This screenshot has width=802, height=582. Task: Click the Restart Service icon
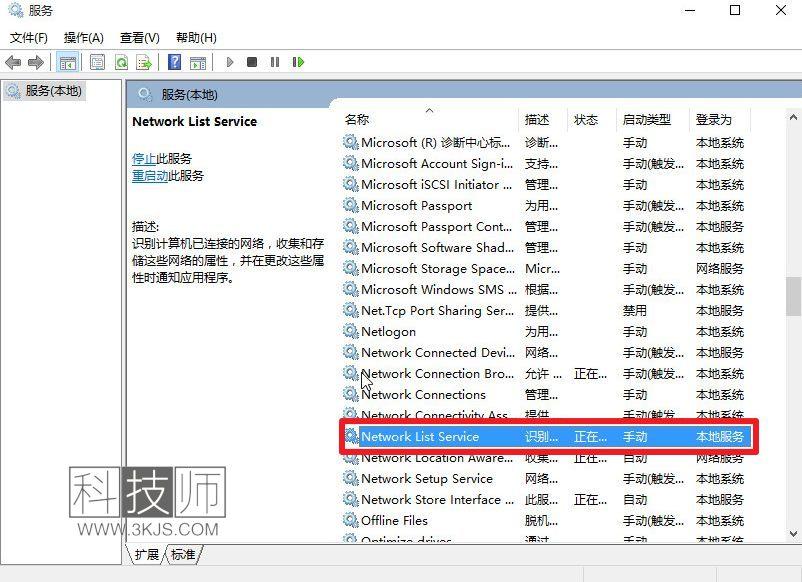pos(298,62)
